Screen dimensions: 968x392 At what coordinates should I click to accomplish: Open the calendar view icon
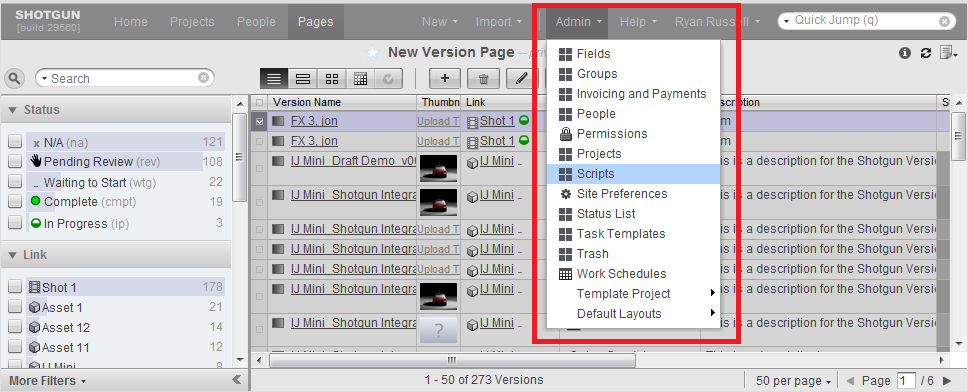[361, 78]
